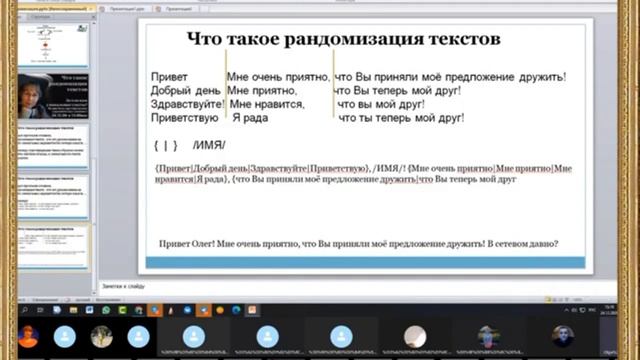
Task: Open Task View on the taskbar
Action: point(40,310)
